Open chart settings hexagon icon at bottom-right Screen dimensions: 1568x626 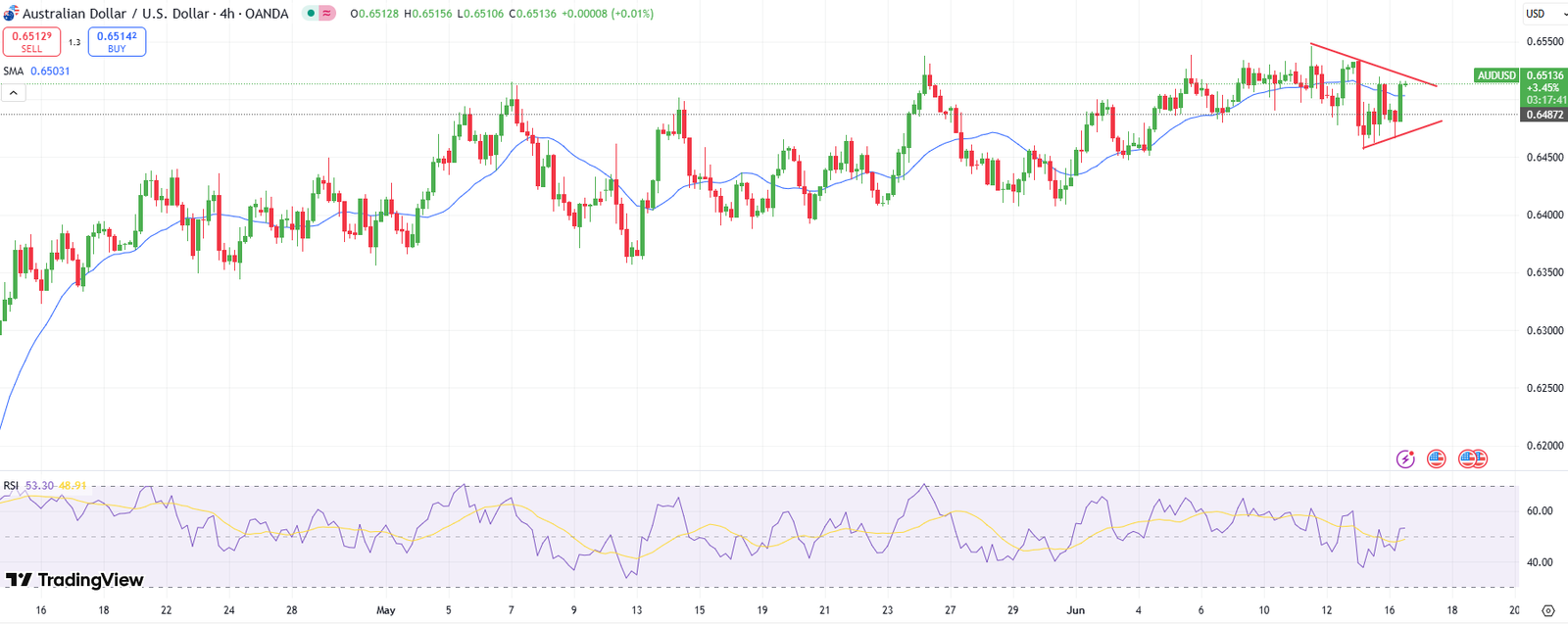coord(1547,610)
